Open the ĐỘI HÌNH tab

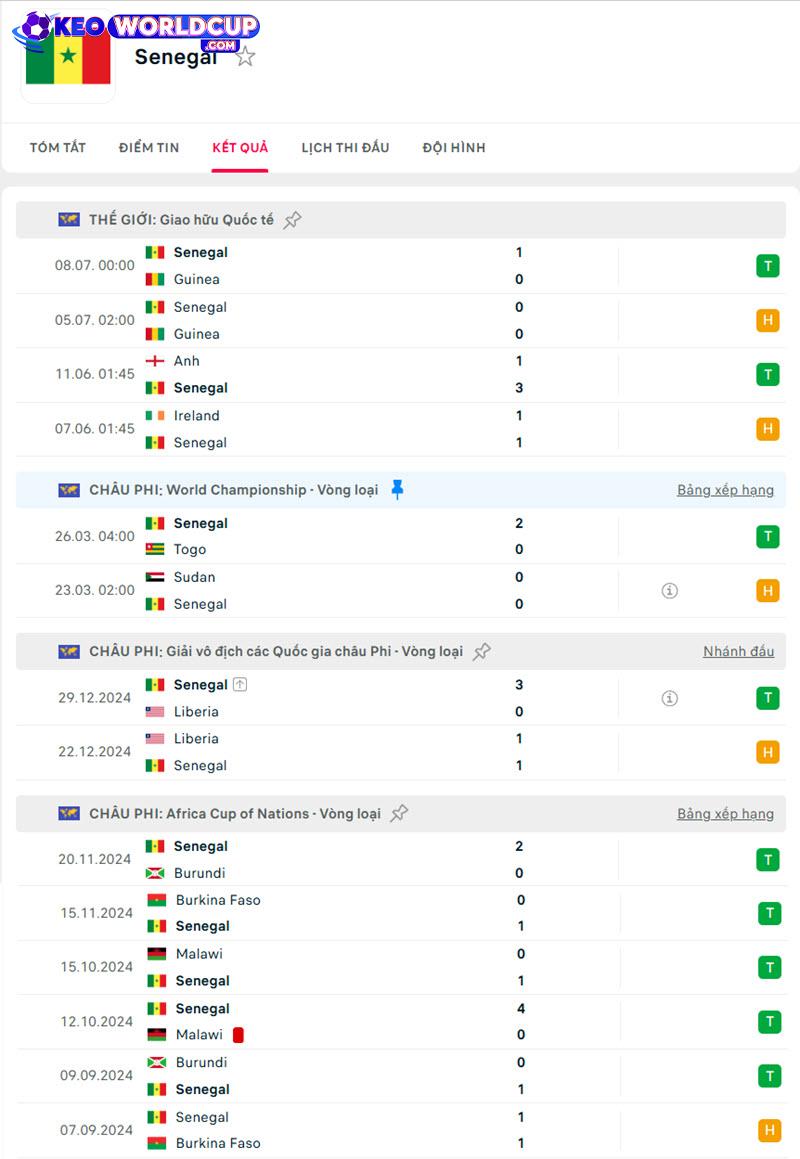(454, 147)
